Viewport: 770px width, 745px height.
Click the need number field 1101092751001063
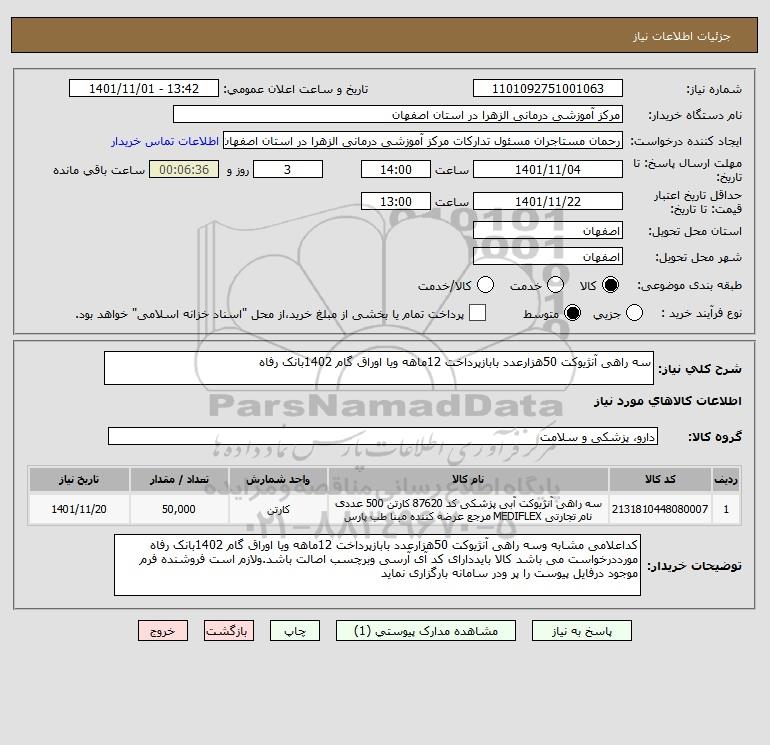coord(548,88)
